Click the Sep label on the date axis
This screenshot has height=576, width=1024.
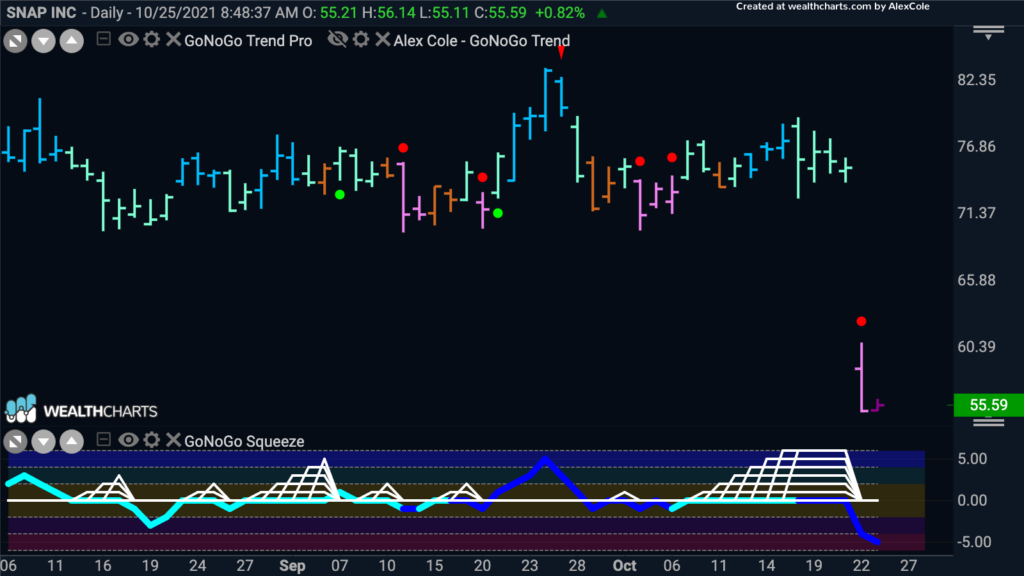tap(292, 566)
